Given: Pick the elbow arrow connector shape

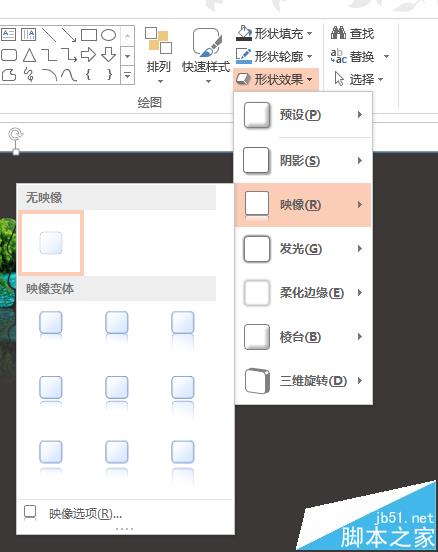Looking at the screenshot, I should pyautogui.click(x=69, y=55).
